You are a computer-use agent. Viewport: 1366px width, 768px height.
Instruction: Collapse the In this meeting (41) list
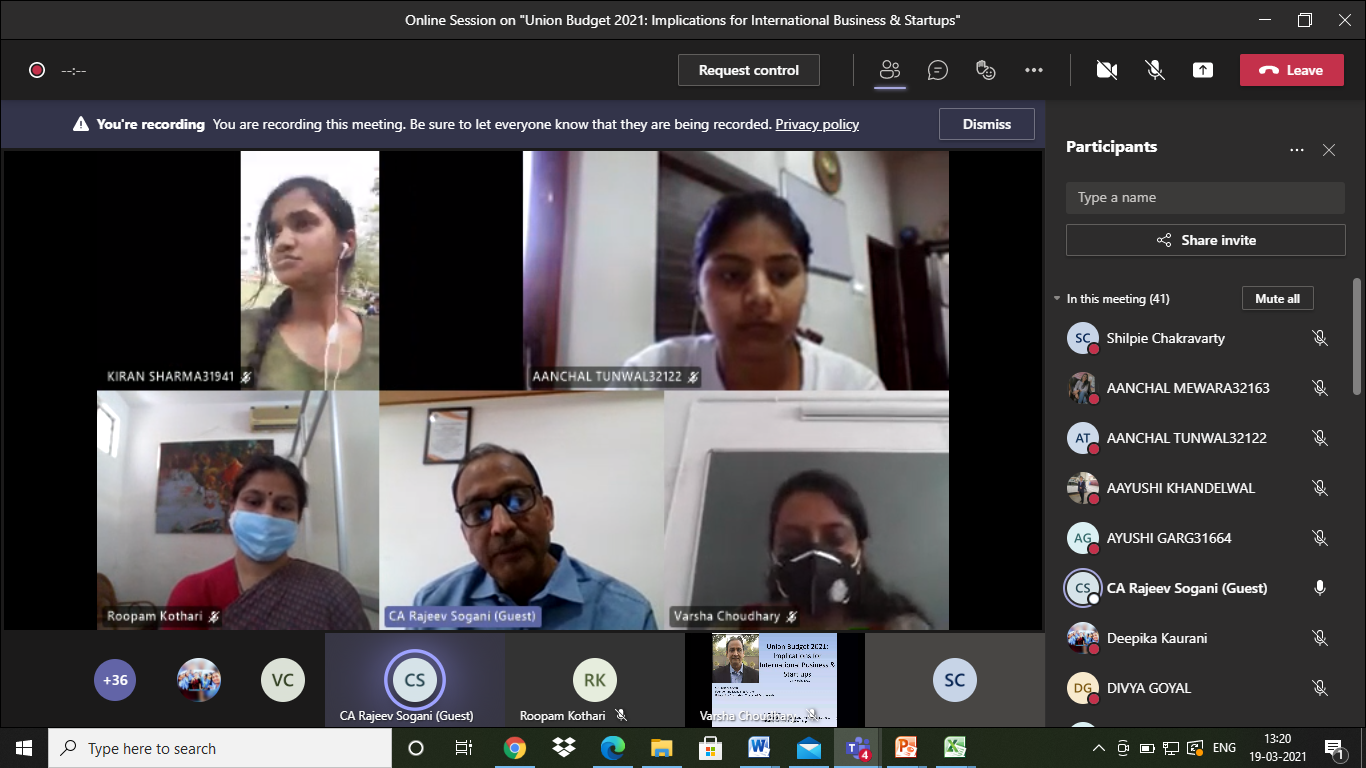tap(1057, 299)
